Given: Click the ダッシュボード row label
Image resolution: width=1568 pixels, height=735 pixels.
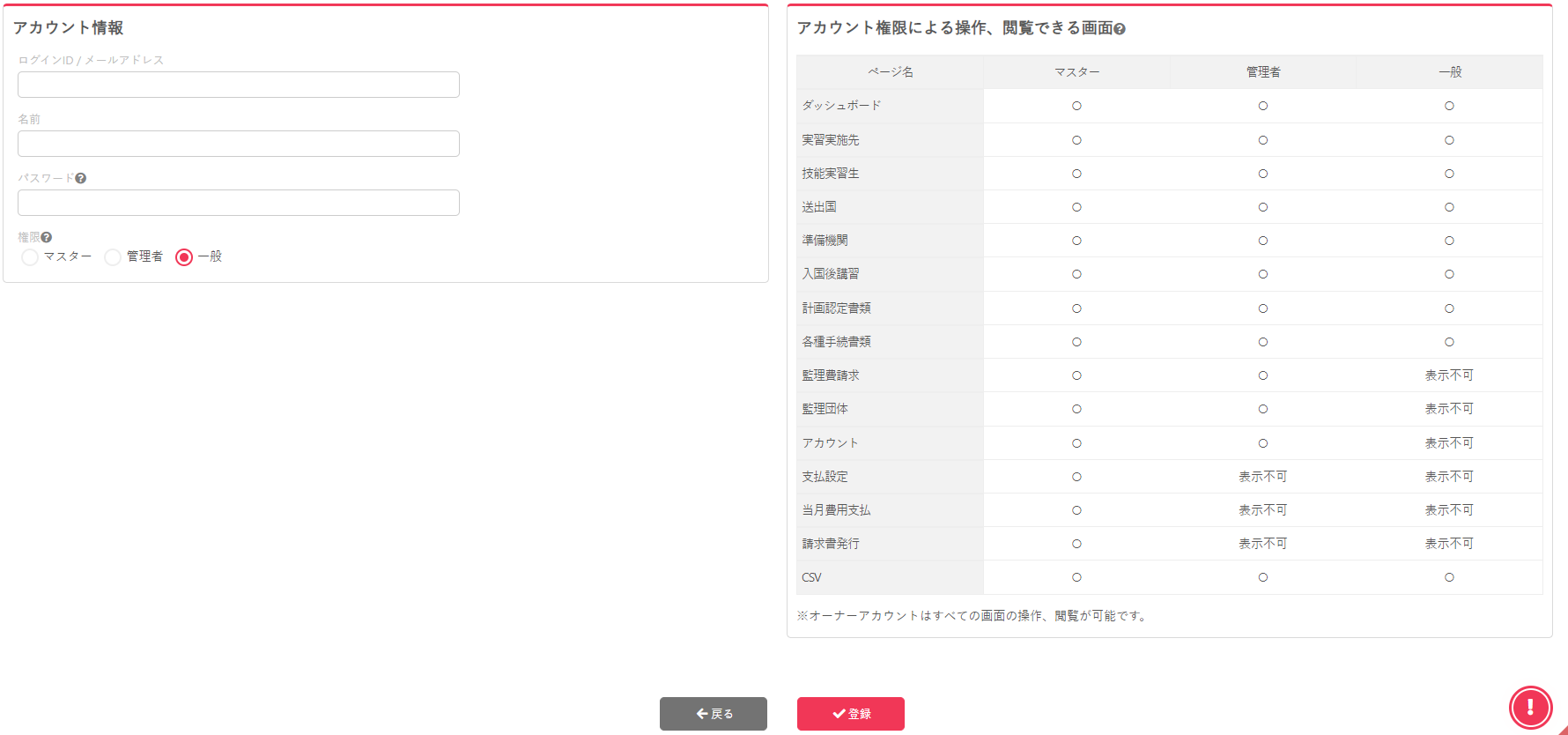Looking at the screenshot, I should [841, 106].
